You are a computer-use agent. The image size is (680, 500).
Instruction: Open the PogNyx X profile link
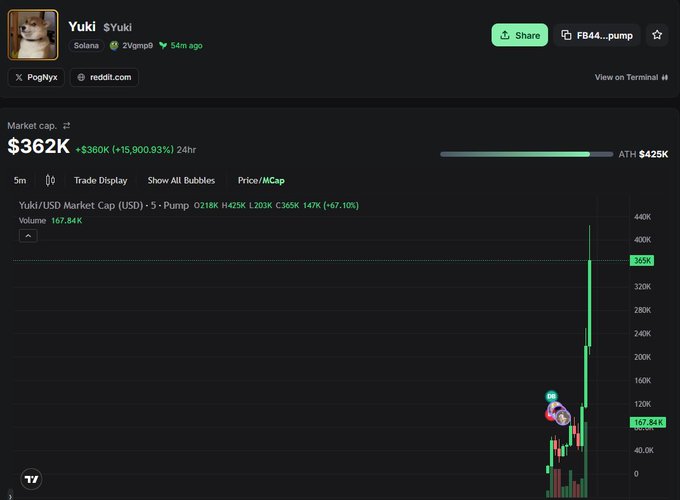(x=36, y=77)
